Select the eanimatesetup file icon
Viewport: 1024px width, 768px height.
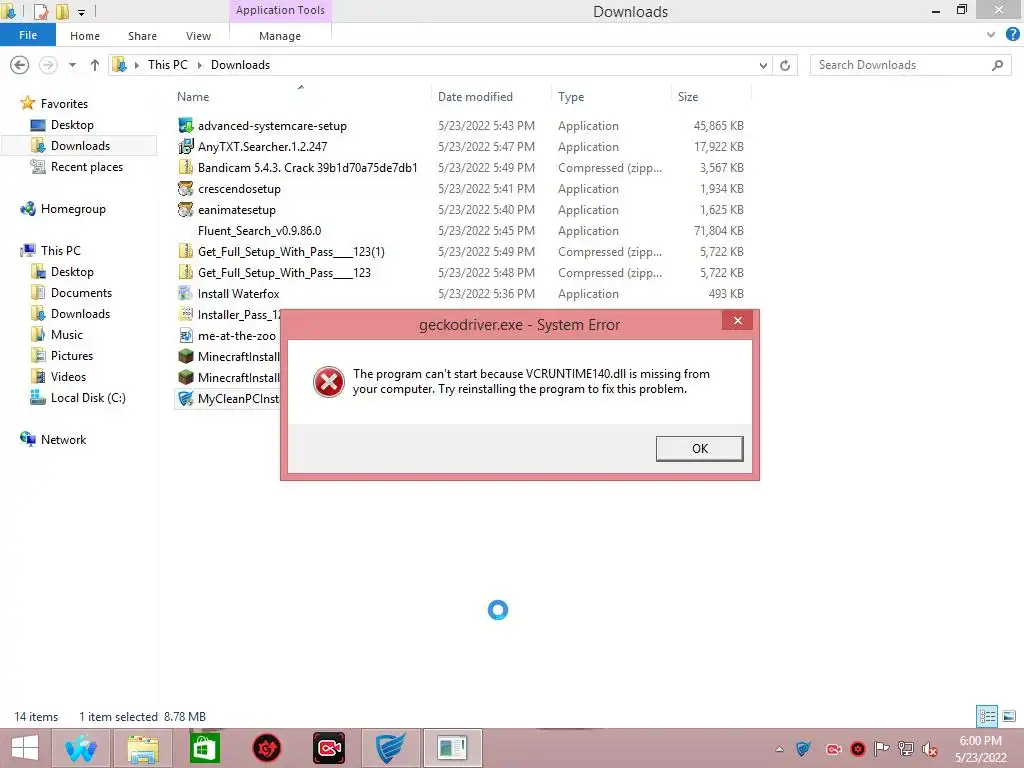(185, 210)
